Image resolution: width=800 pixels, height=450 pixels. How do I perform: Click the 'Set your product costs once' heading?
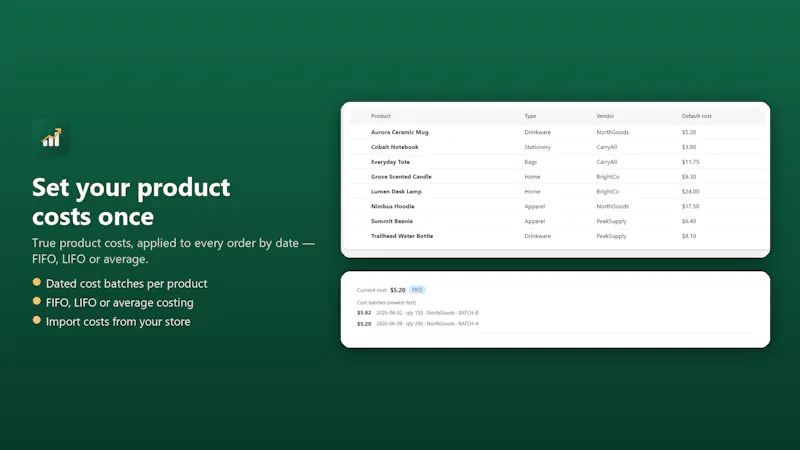[x=131, y=202]
